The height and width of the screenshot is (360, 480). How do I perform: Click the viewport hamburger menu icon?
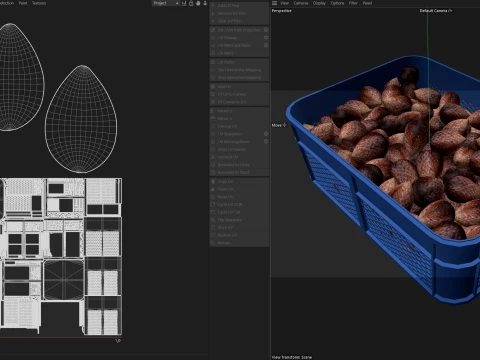click(x=274, y=3)
